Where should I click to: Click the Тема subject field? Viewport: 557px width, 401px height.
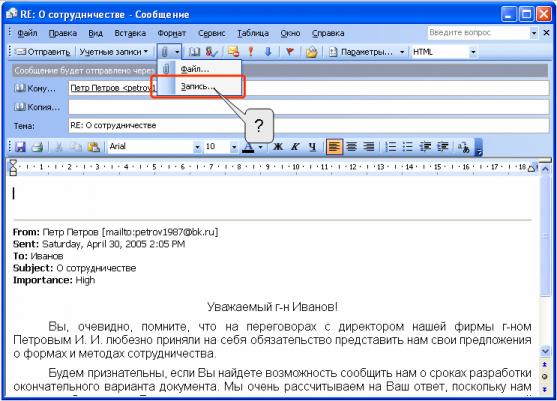(309, 125)
